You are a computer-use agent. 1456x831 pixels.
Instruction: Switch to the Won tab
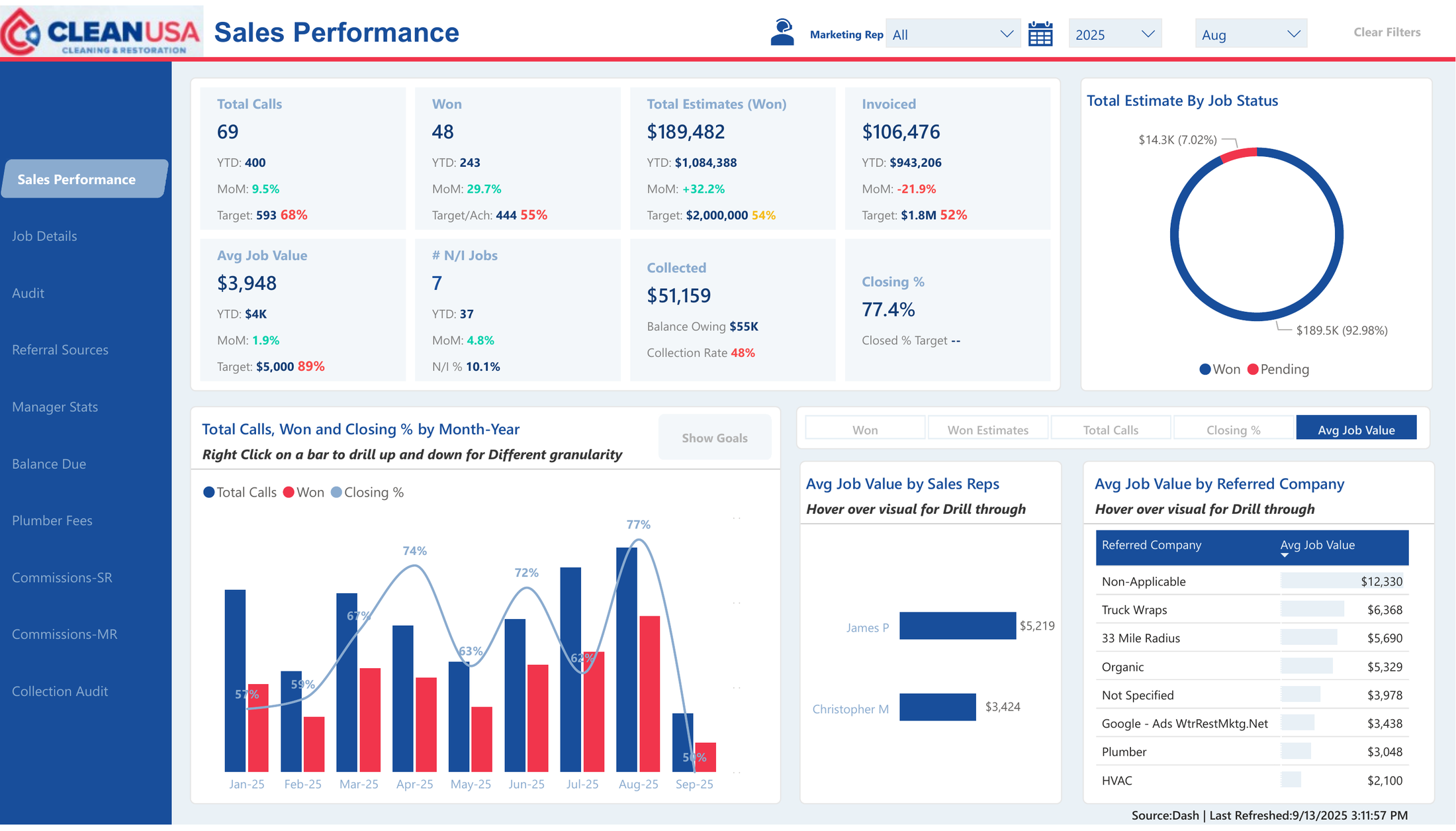tap(865, 429)
